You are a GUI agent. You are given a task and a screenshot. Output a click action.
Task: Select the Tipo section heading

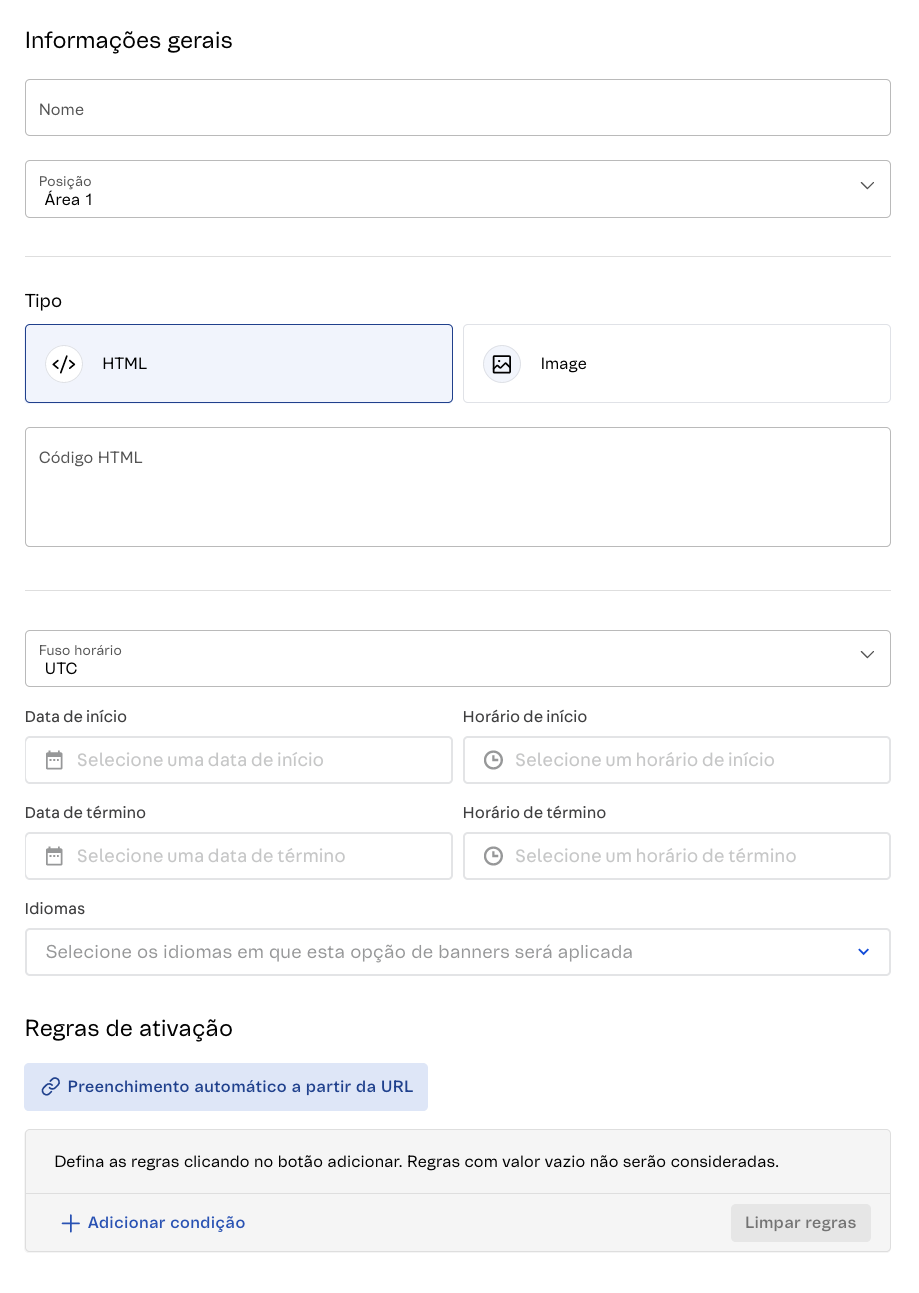[43, 300]
